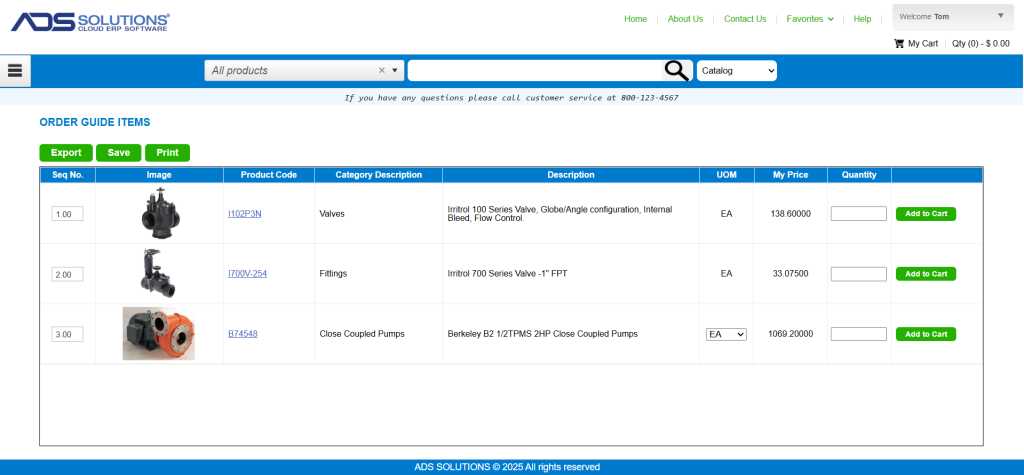This screenshot has width=1024, height=475.
Task: Open the My Cart link
Action: pos(923,44)
